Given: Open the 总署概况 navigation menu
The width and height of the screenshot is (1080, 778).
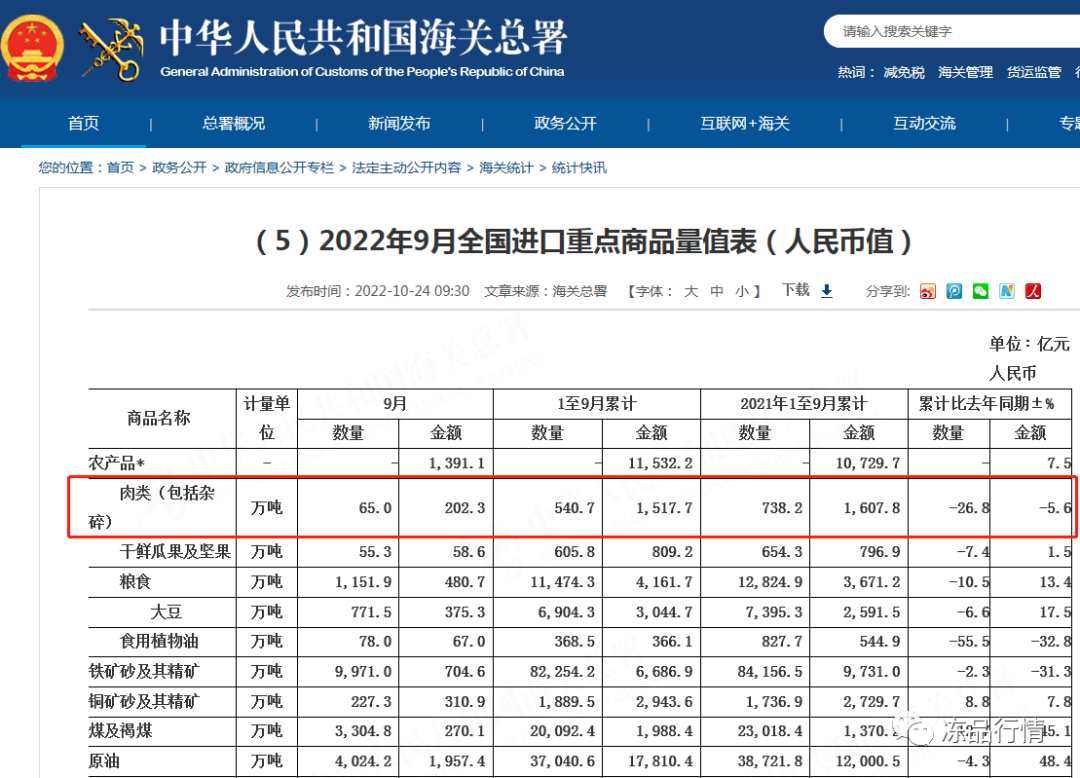Looking at the screenshot, I should click(x=234, y=123).
